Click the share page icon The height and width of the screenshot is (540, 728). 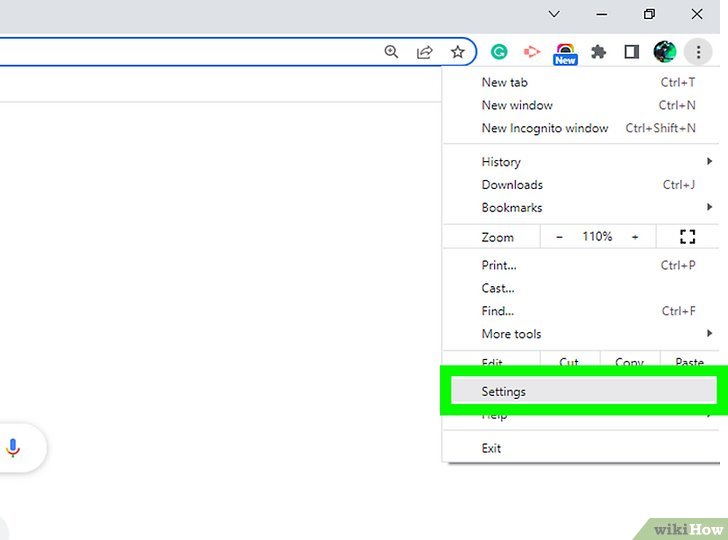pyautogui.click(x=424, y=52)
